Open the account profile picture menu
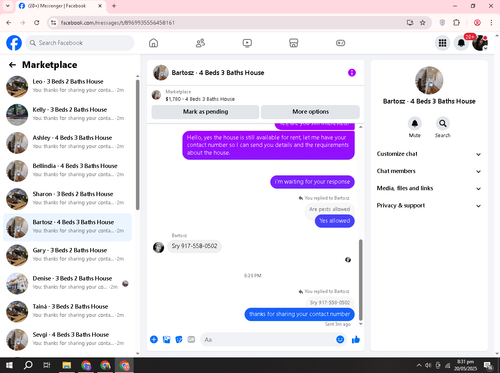The image size is (500, 373). (x=480, y=43)
